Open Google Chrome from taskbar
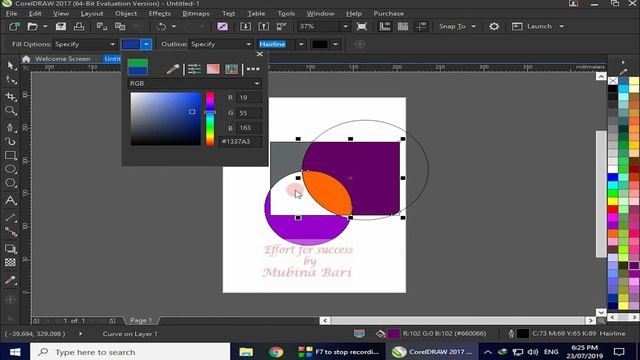The height and width of the screenshot is (360, 640). [x=276, y=352]
